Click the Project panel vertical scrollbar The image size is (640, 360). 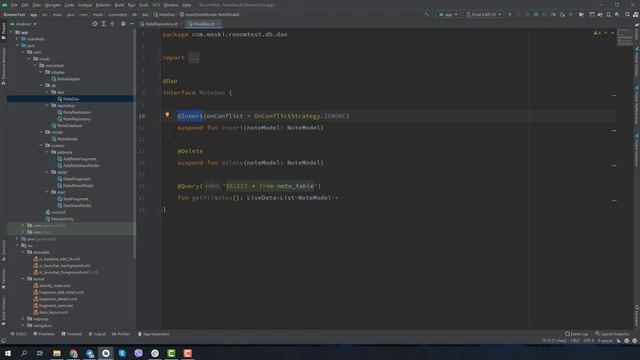(x=134, y=143)
